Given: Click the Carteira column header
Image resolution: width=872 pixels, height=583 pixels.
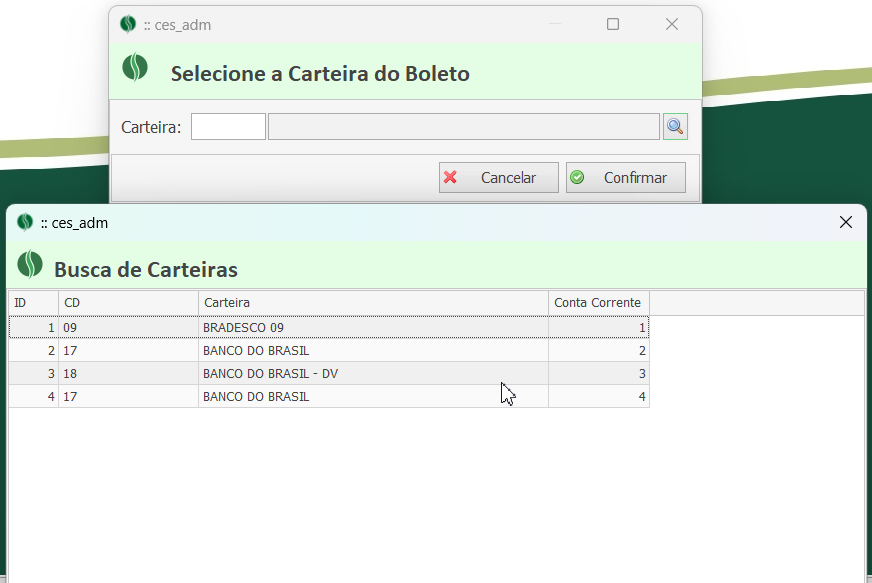Looking at the screenshot, I should (x=373, y=303).
